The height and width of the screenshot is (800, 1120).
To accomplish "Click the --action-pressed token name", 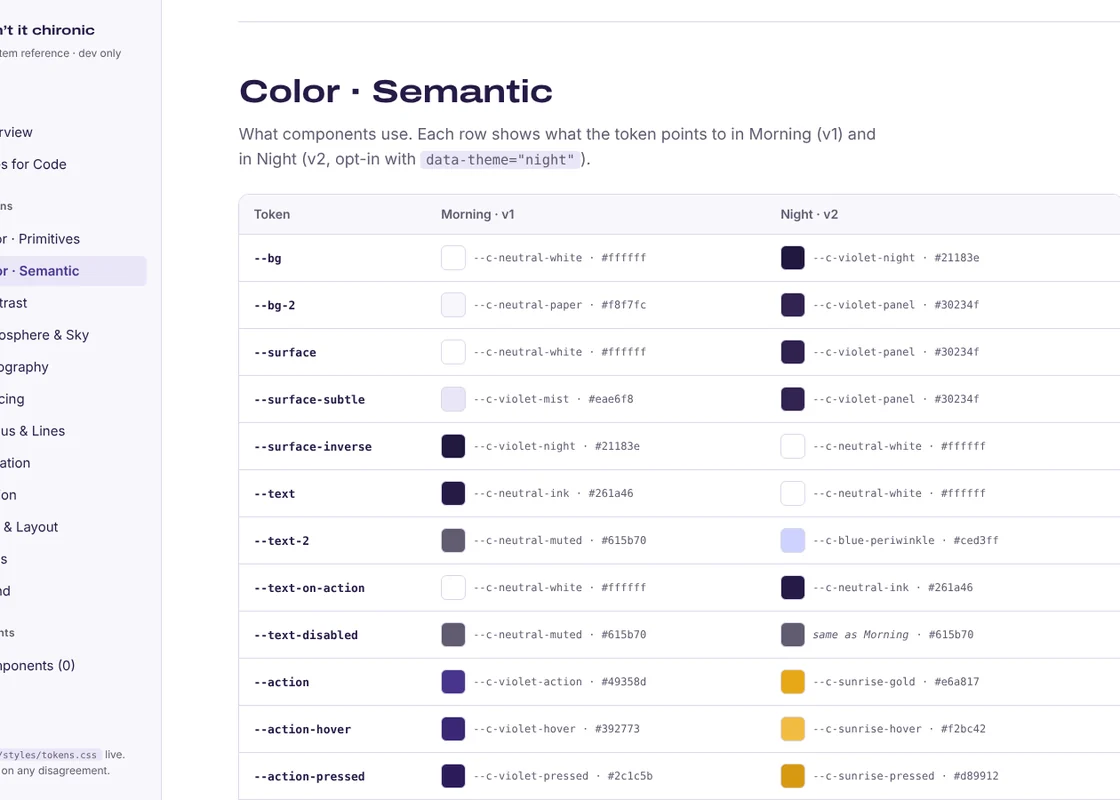I will pos(309,777).
